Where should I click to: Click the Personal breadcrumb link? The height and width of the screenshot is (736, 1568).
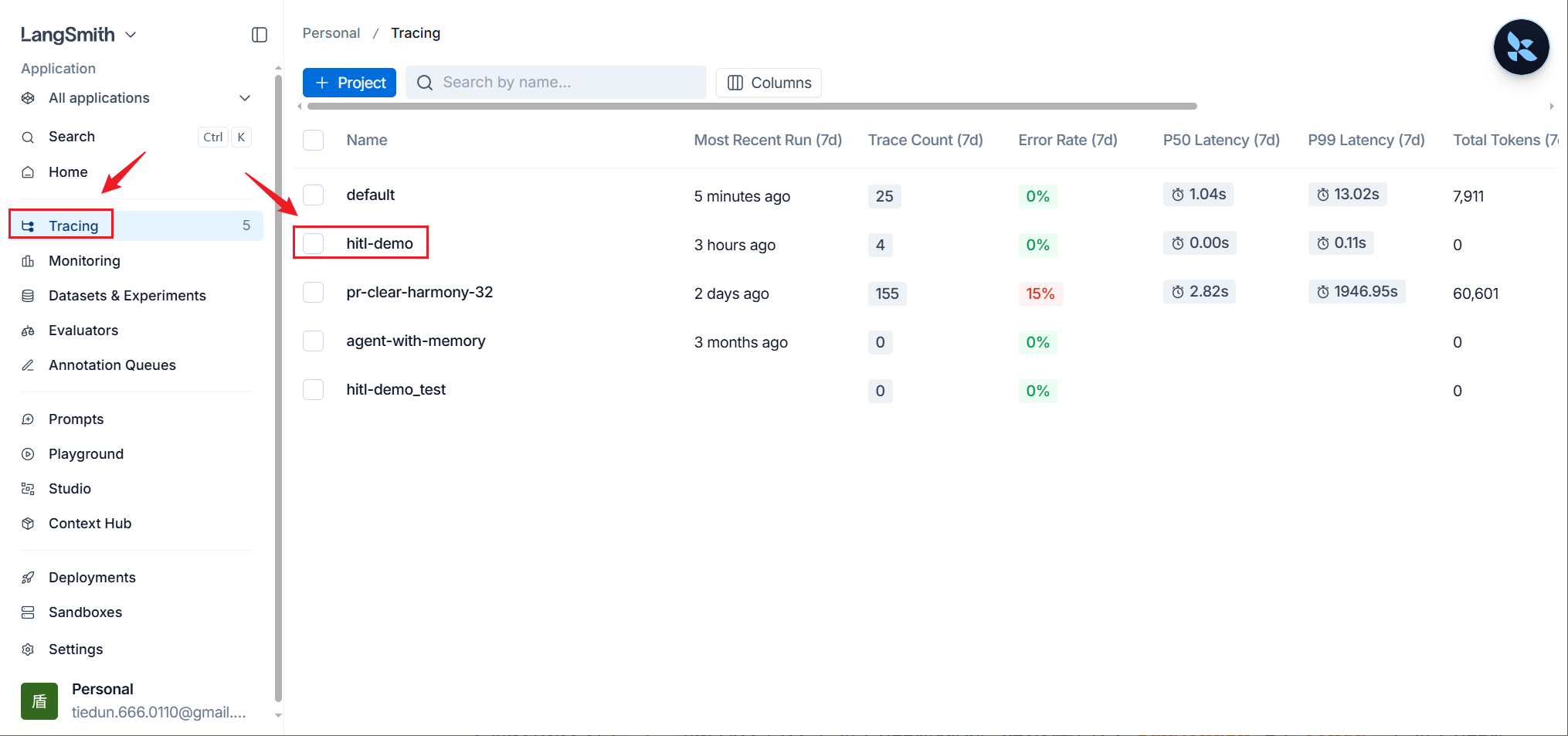coord(331,33)
